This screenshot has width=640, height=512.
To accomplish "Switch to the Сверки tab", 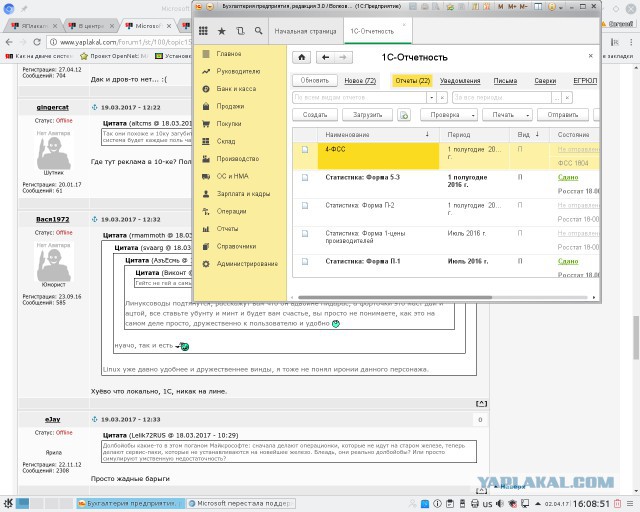I will pyautogui.click(x=545, y=81).
